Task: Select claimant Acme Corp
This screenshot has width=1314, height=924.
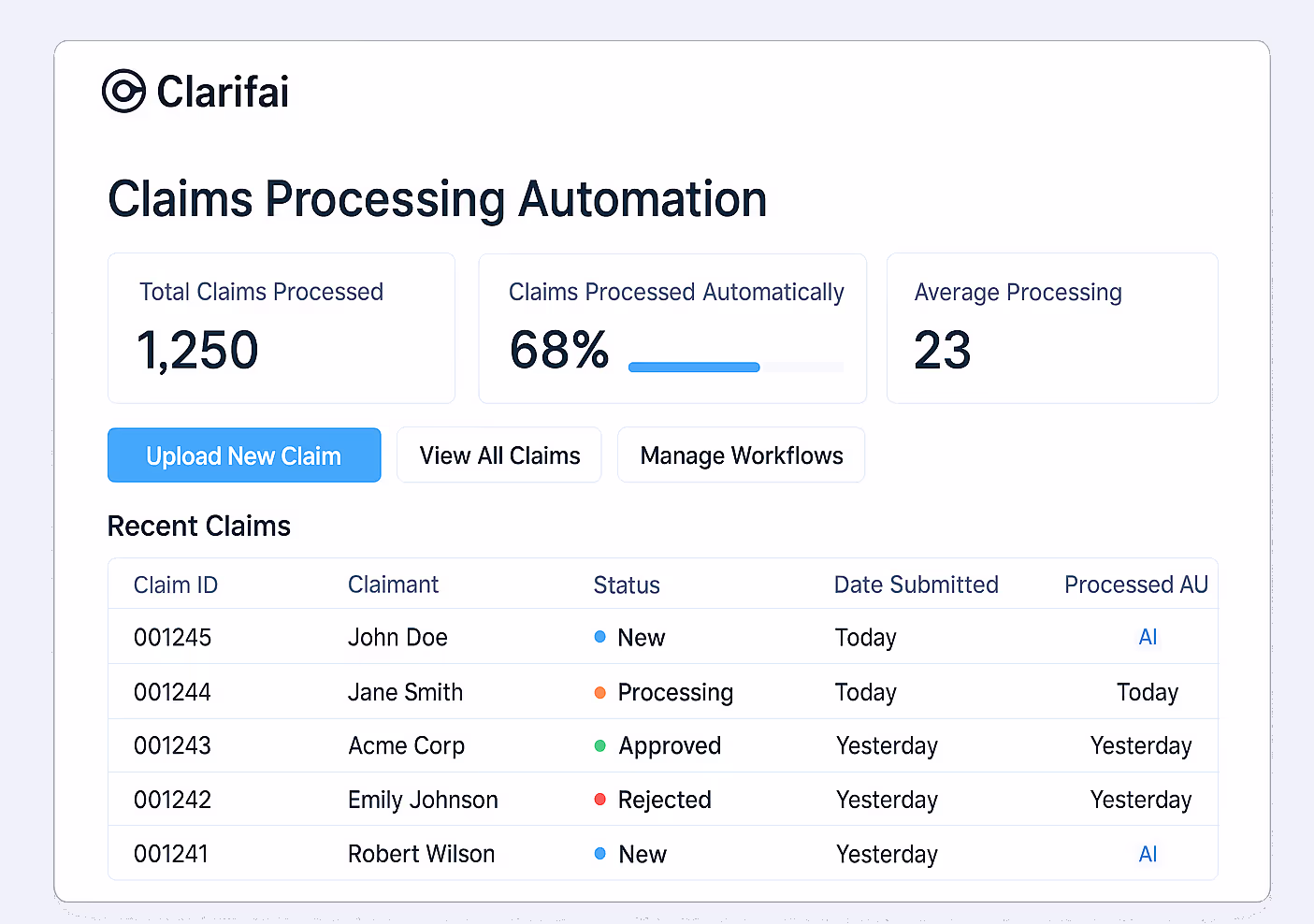Action: (406, 745)
